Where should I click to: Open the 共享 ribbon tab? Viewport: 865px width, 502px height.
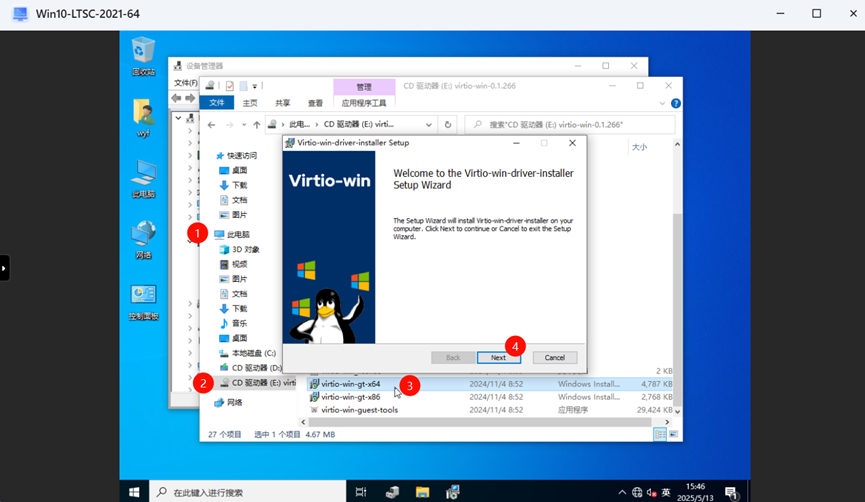[x=282, y=103]
